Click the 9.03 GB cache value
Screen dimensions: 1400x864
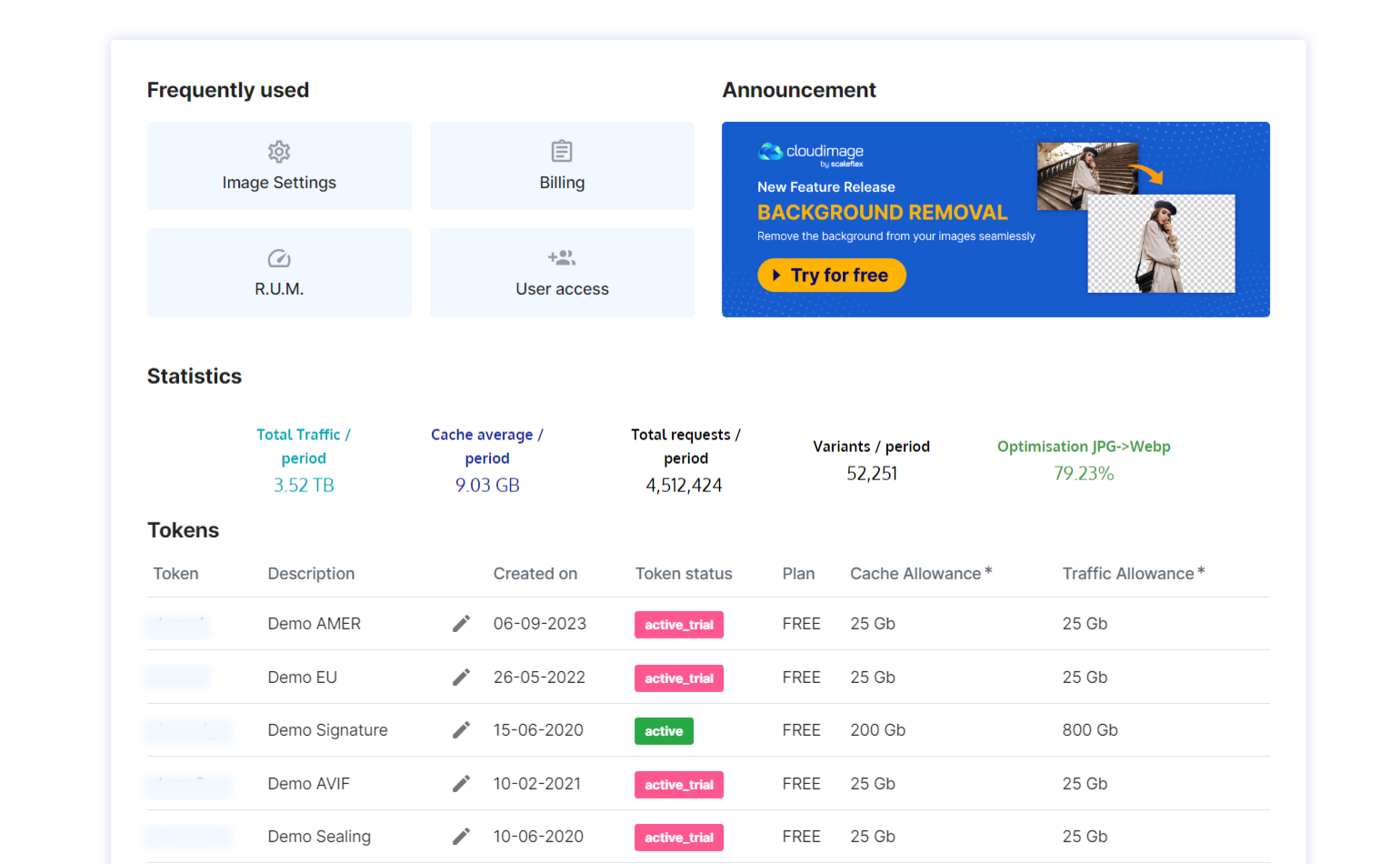click(x=487, y=486)
